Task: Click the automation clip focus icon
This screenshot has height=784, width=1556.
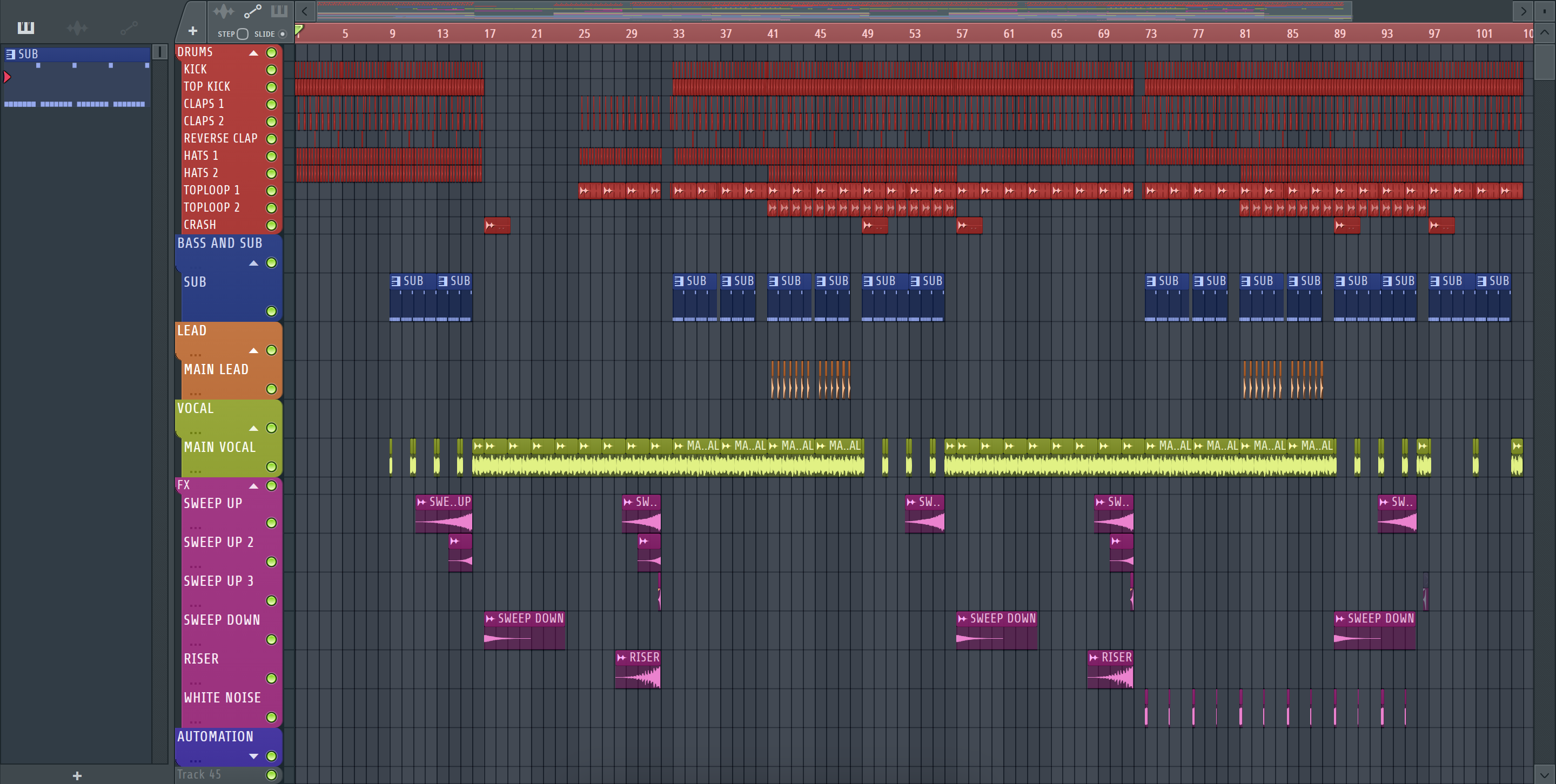Action: [x=252, y=11]
